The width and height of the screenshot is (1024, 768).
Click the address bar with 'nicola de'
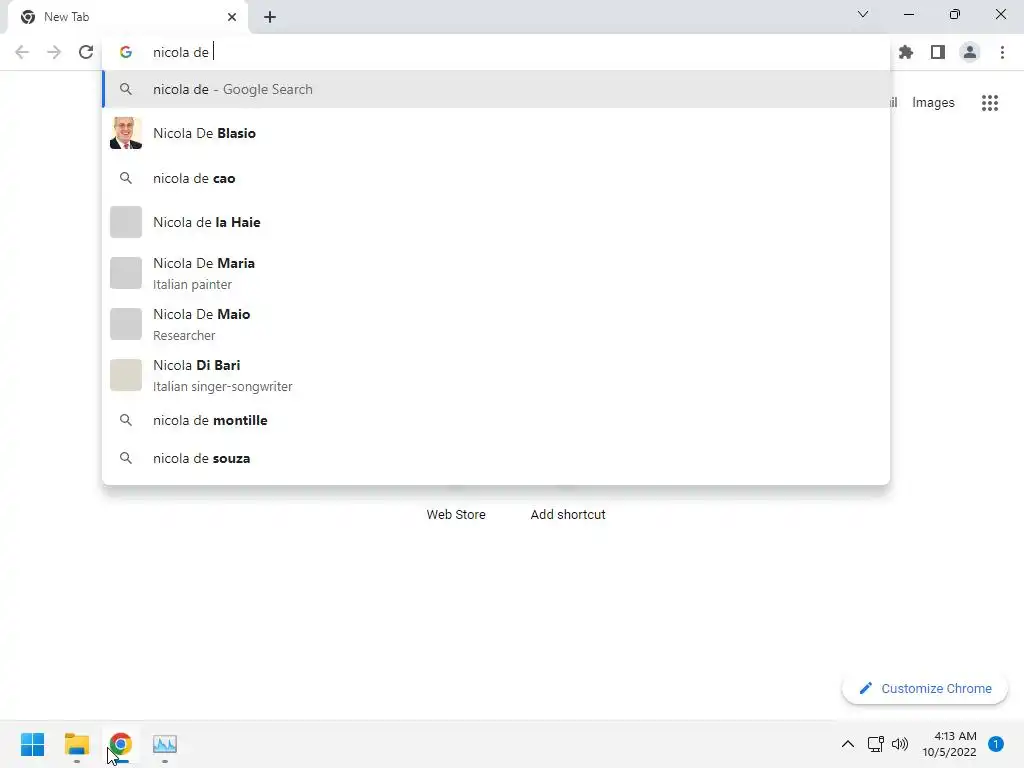coord(496,52)
